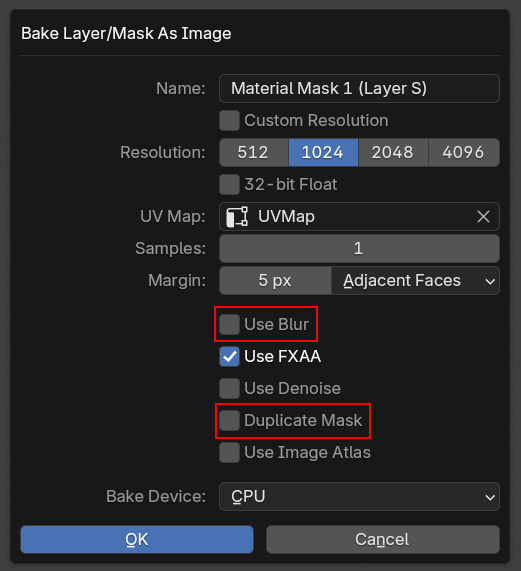Open the UVMap selector field
This screenshot has width=521, height=571.
point(359,217)
